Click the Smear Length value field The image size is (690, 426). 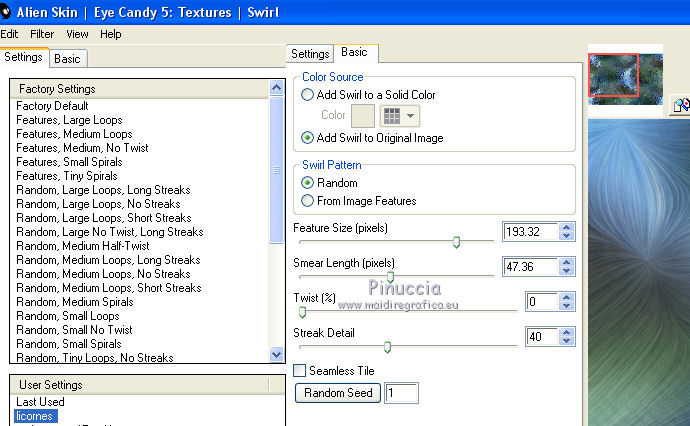(x=531, y=267)
